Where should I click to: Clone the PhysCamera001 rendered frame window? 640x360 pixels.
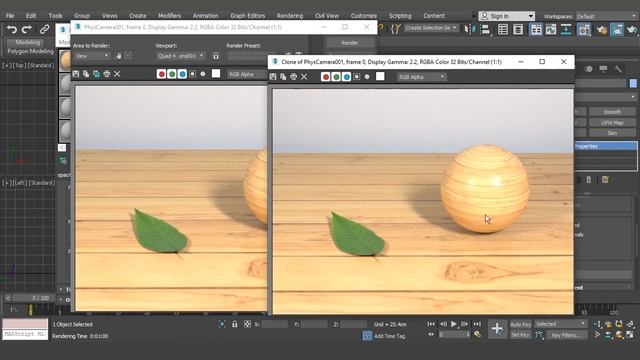(96, 74)
